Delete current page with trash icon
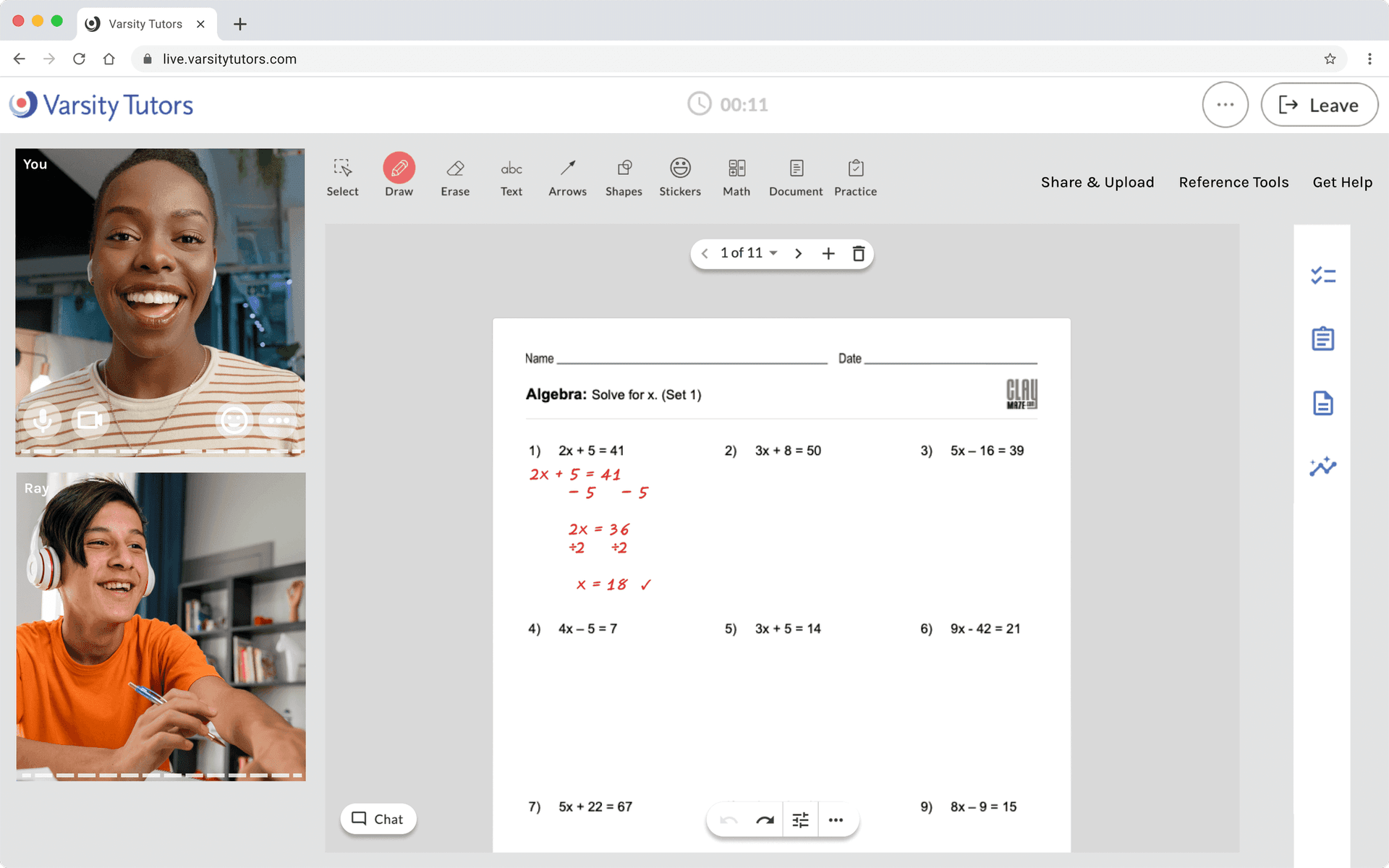The image size is (1389, 868). [x=858, y=253]
